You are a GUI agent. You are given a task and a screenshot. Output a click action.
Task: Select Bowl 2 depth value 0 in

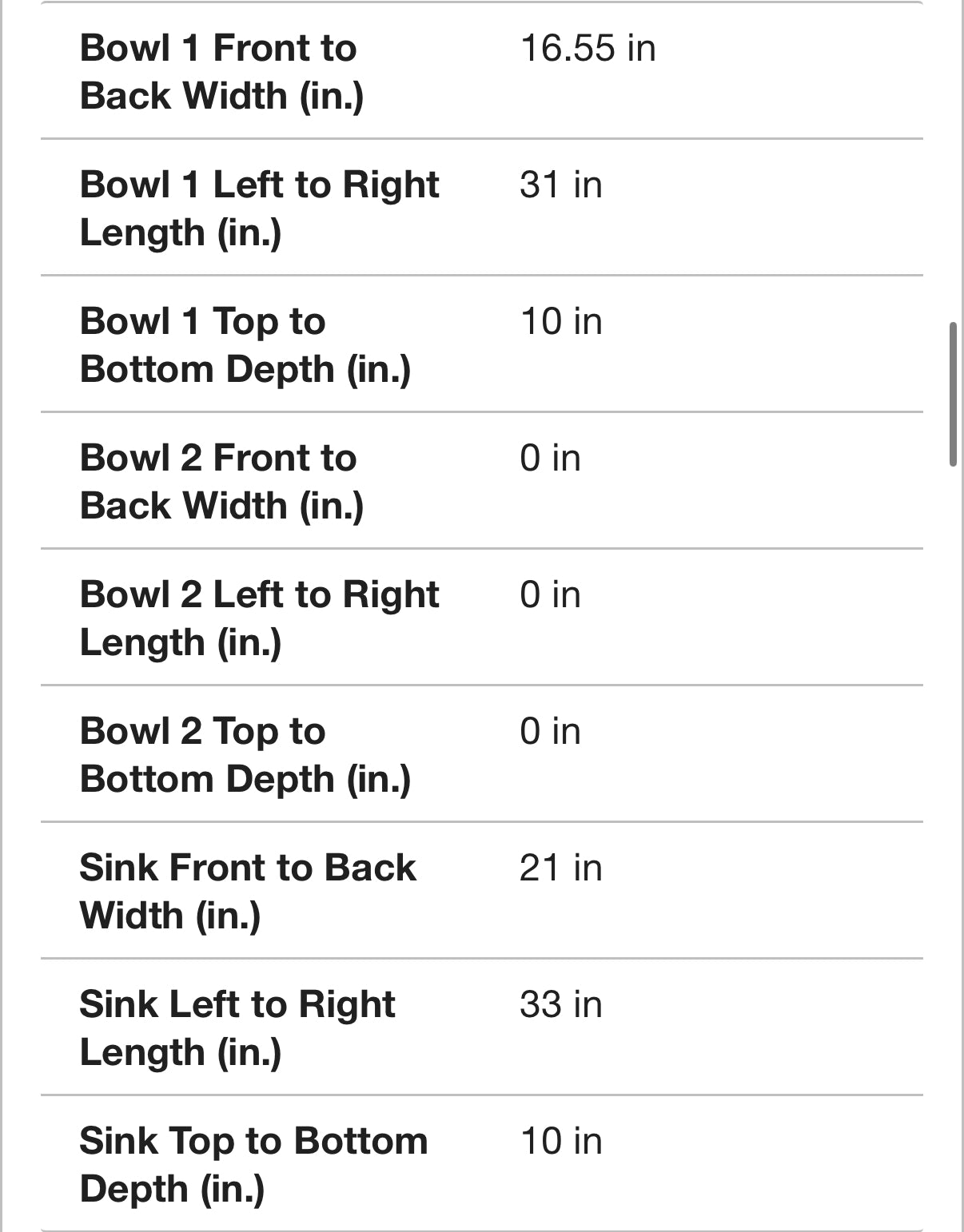tap(550, 731)
